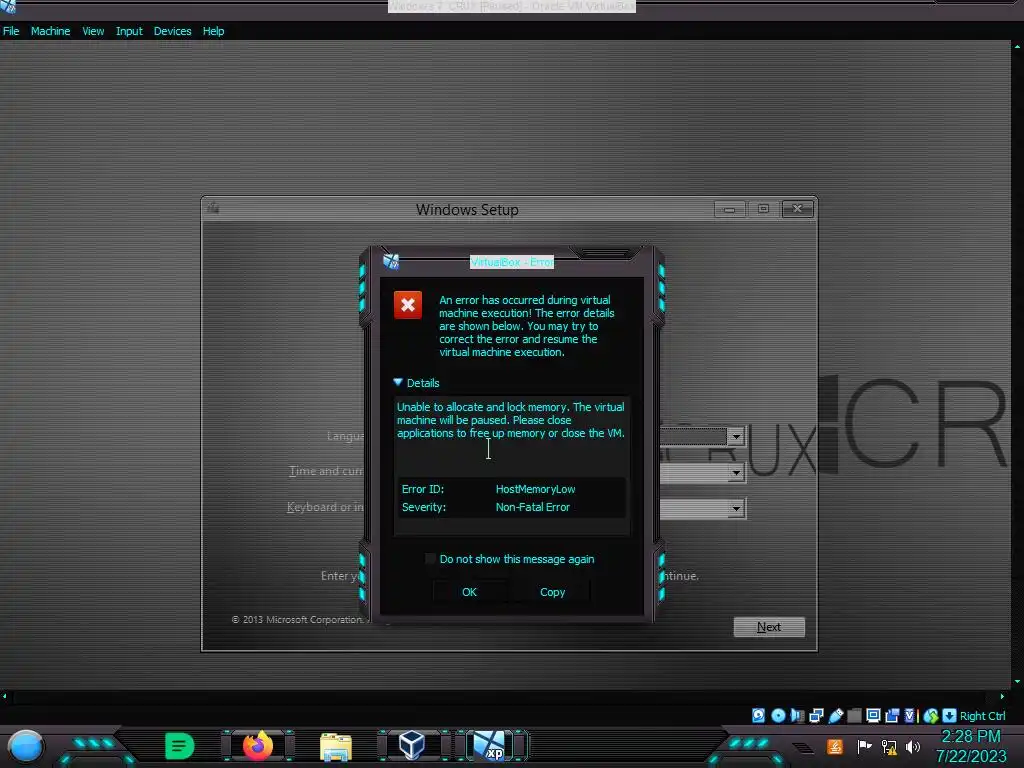Open File Explorer from the taskbar

coord(336,747)
